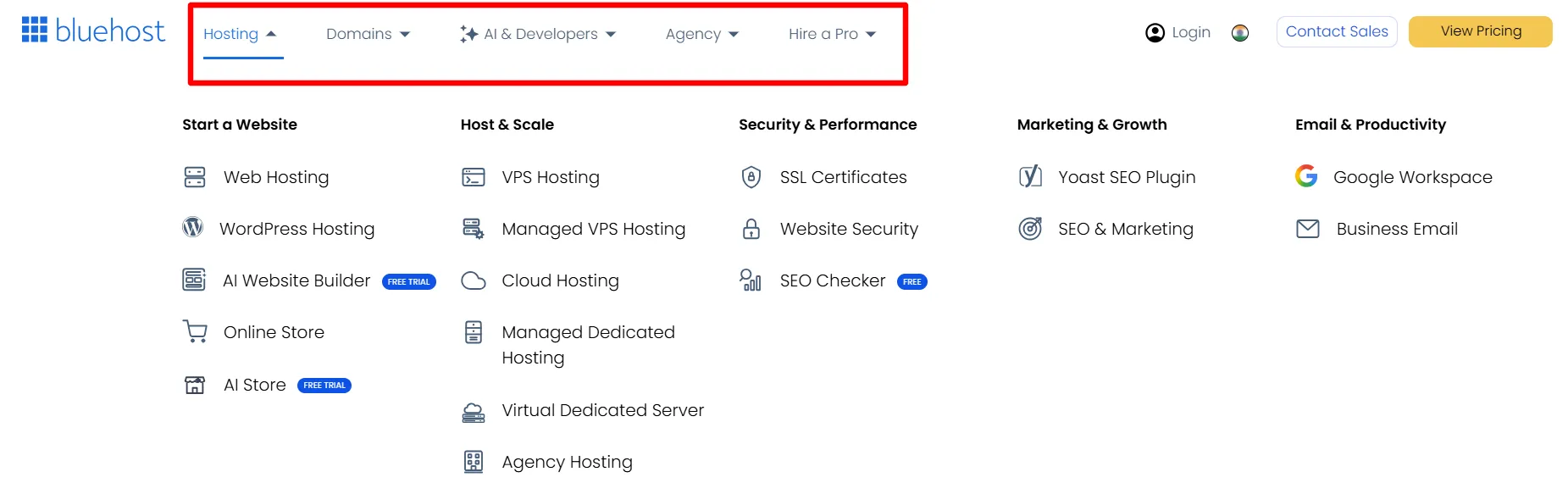Open the Business Email link
The image size is (1568, 483).
click(1397, 229)
